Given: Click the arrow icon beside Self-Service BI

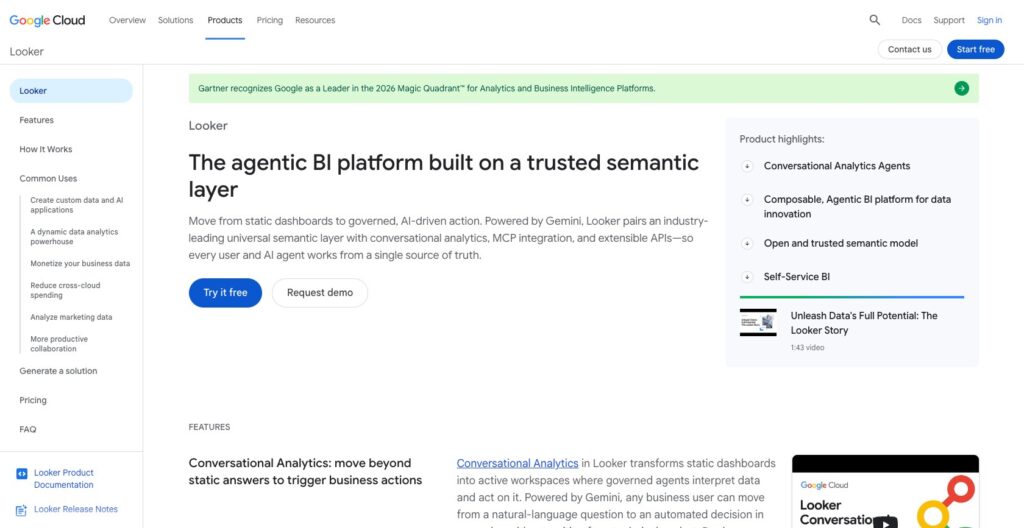Looking at the screenshot, I should click(x=747, y=277).
